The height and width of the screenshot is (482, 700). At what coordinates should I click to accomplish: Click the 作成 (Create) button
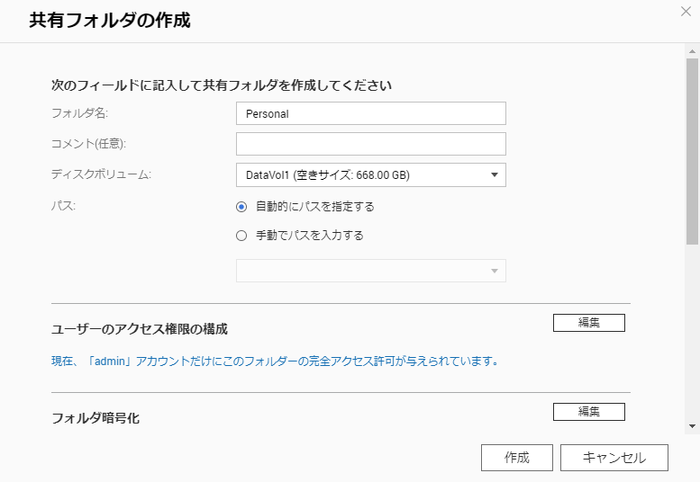coord(517,457)
